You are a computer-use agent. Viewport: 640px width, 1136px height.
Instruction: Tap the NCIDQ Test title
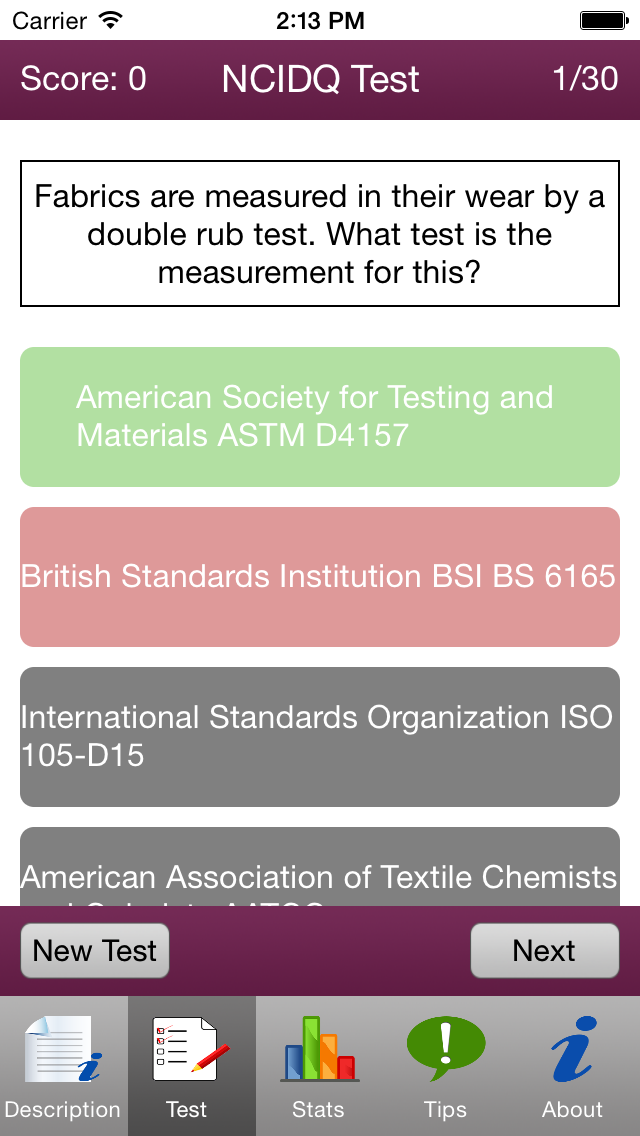pos(320,80)
